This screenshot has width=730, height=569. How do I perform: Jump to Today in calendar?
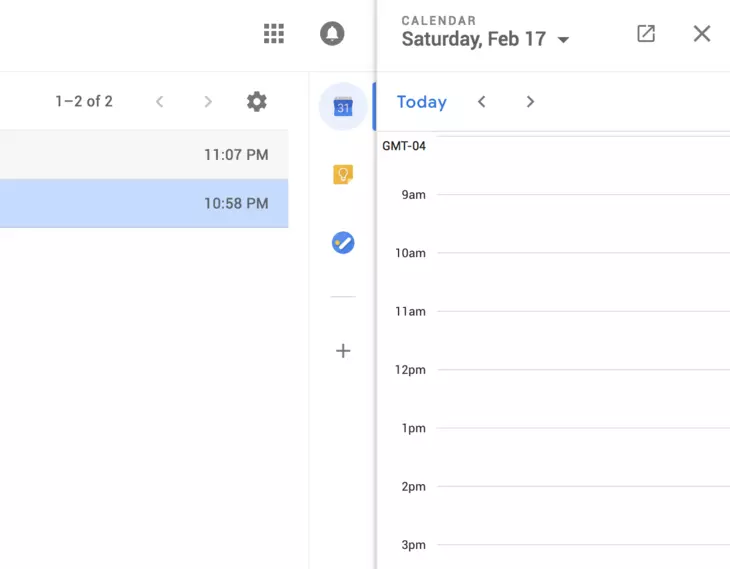tap(421, 102)
